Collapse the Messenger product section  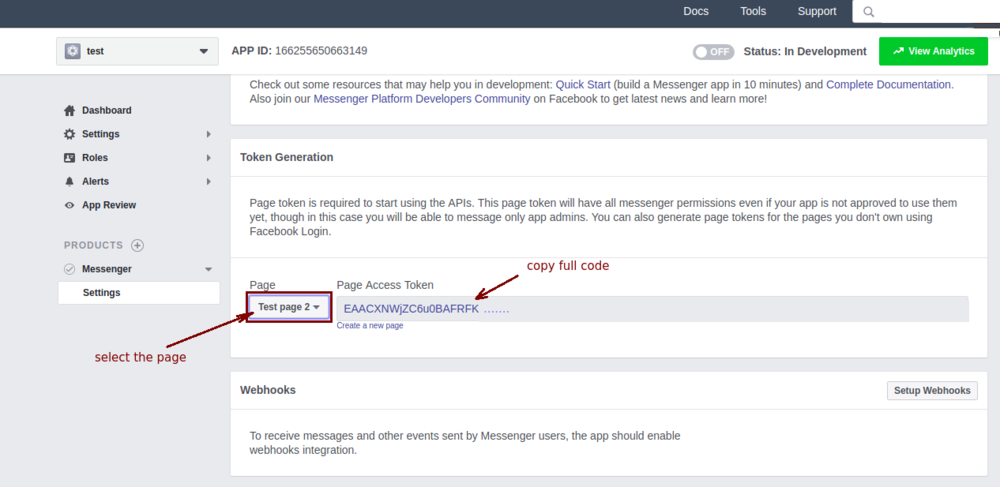(x=208, y=269)
